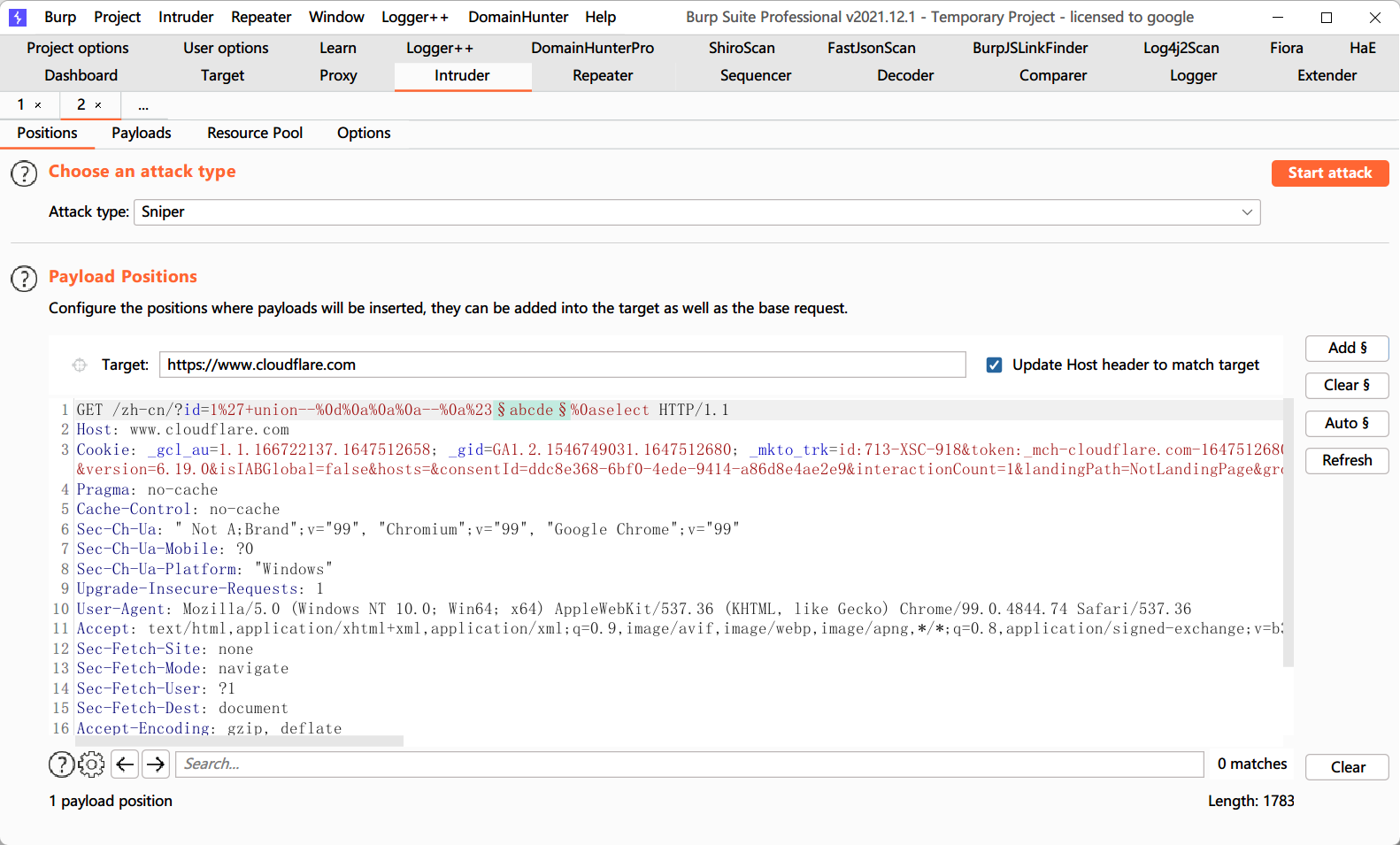Image resolution: width=1400 pixels, height=845 pixels.
Task: Switch to the Payloads sub-tab
Action: (142, 133)
